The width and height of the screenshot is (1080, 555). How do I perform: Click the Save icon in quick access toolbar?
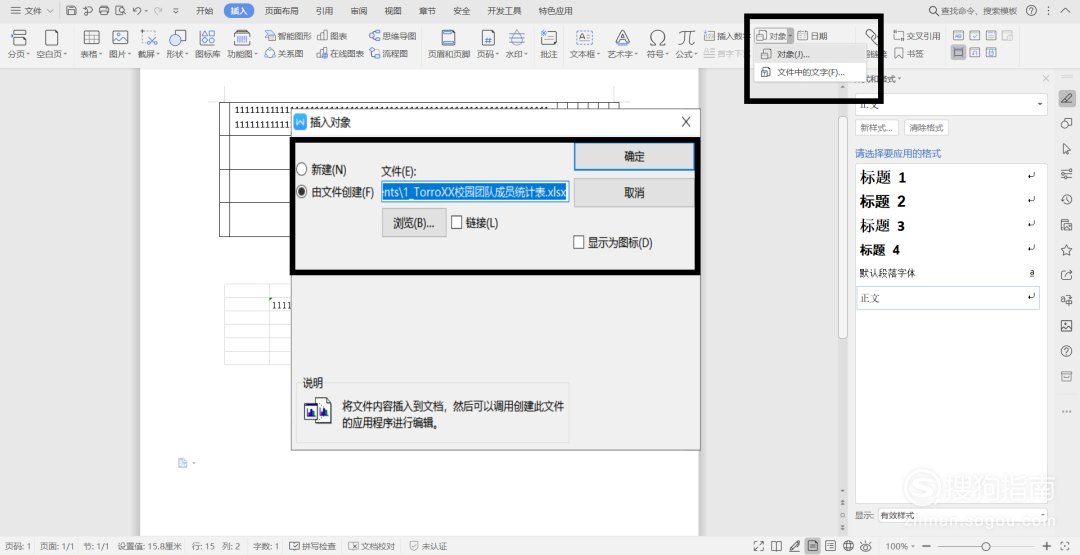click(x=72, y=10)
